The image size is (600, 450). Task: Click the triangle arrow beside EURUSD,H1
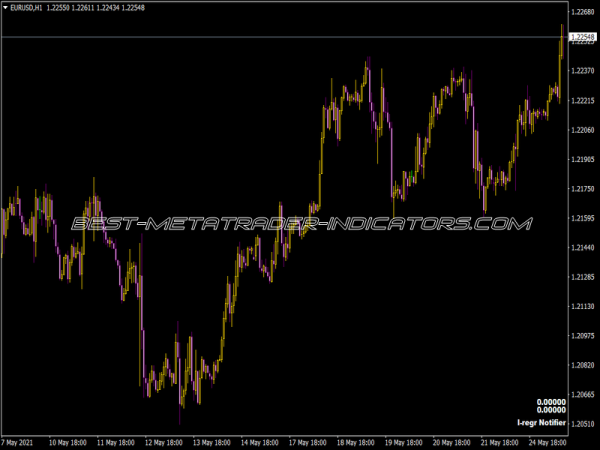coord(5,8)
